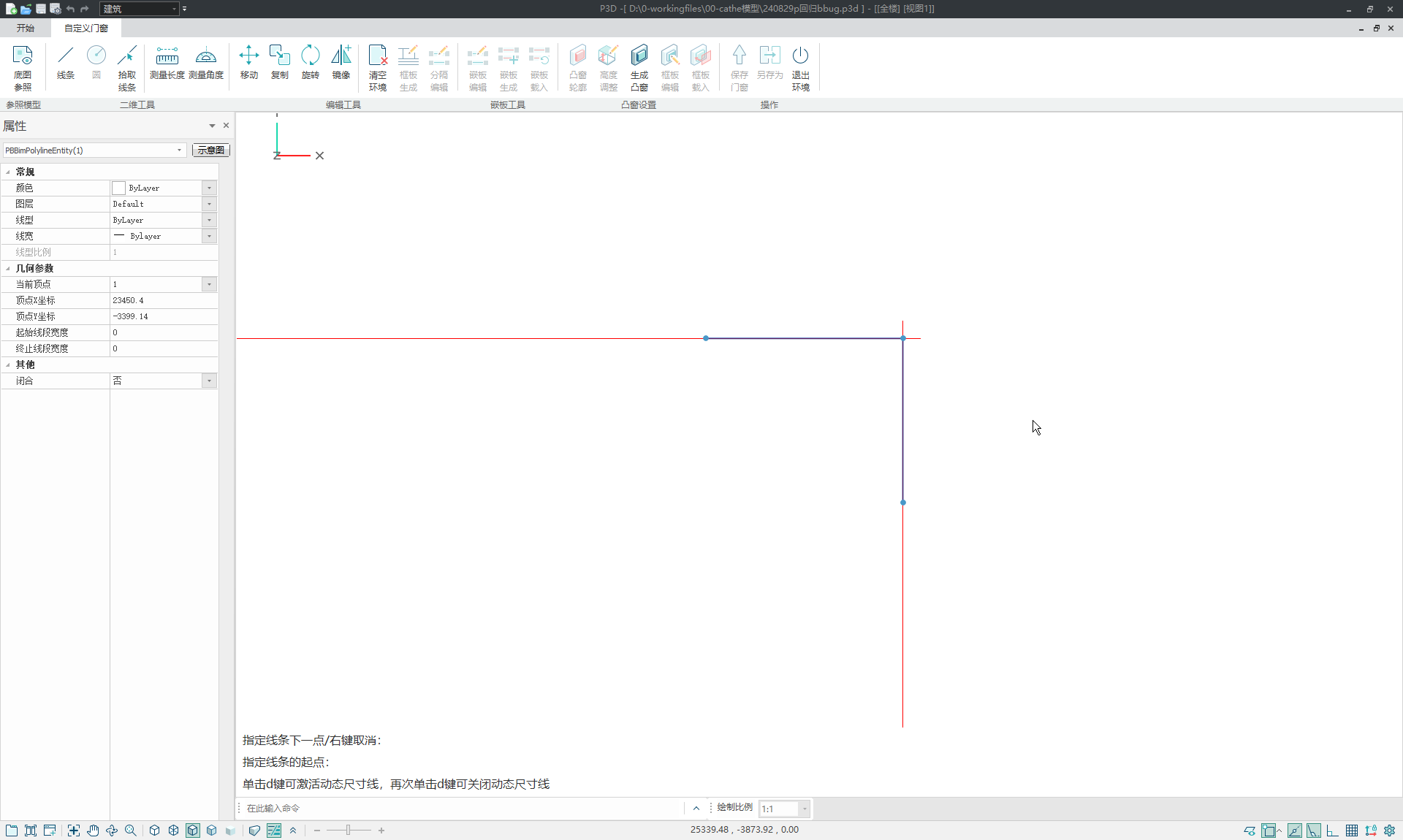
Task: Select the 线条 line drawing tool
Action: [66, 63]
